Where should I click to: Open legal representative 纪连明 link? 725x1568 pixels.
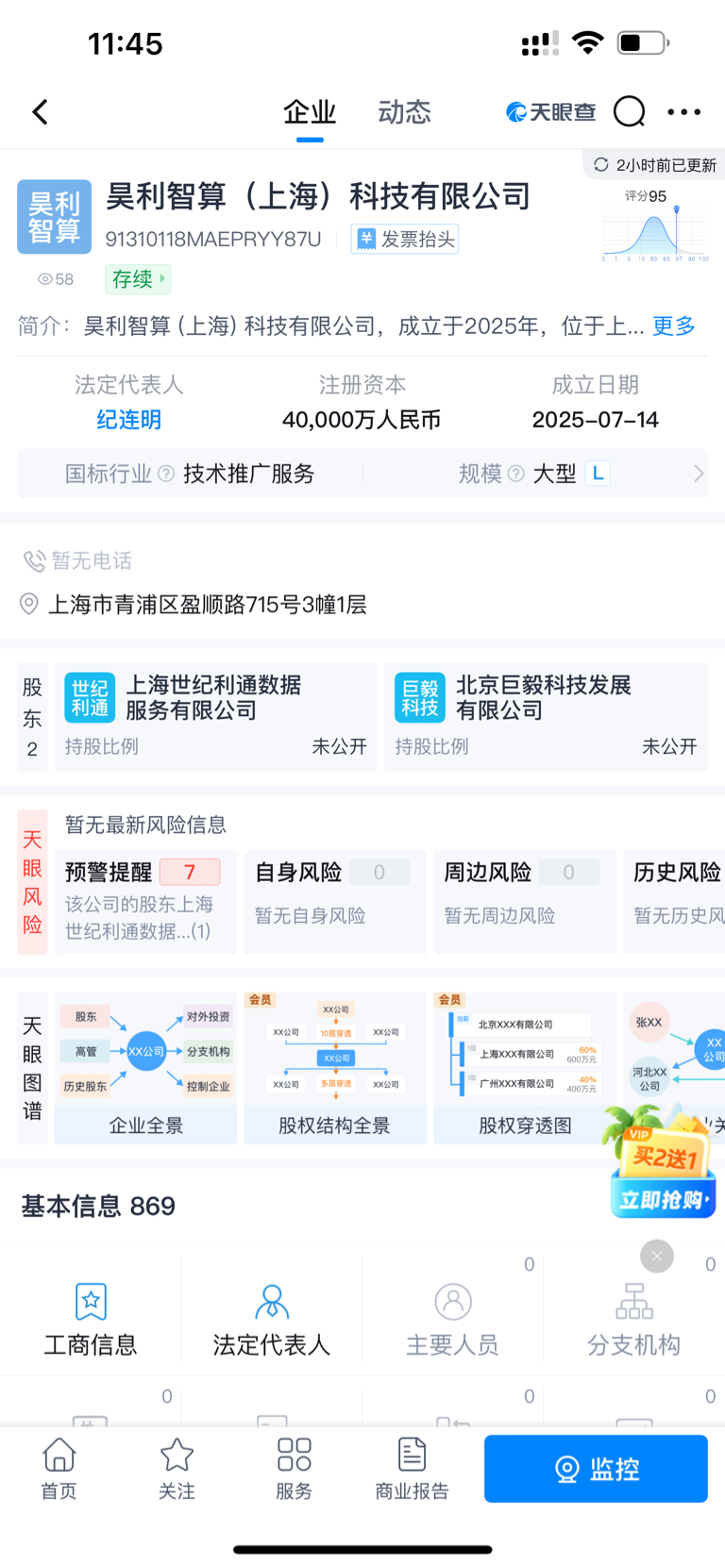click(x=129, y=420)
